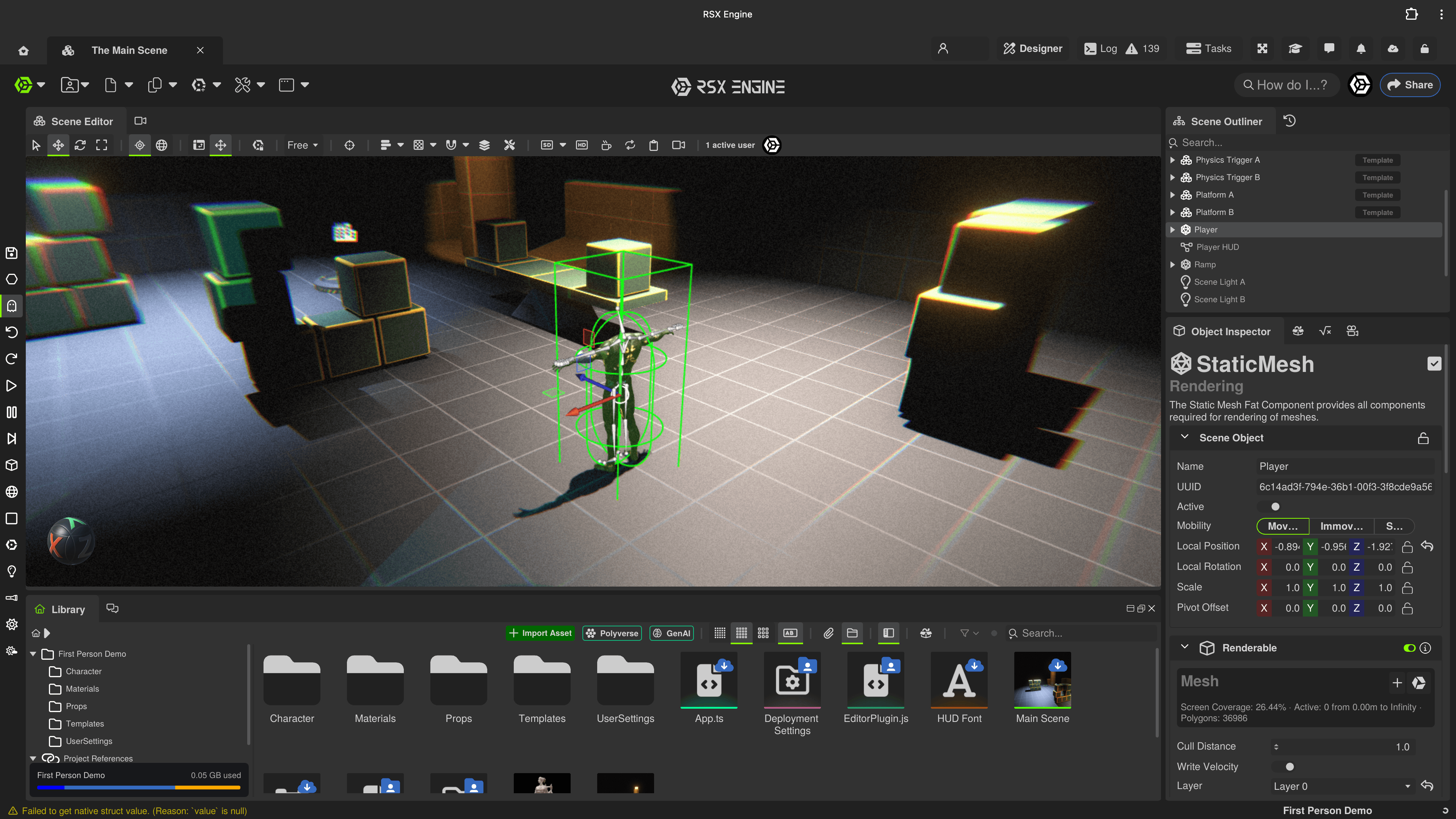Viewport: 1456px width, 819px height.
Task: Click the lightbulb icon in left sidebar
Action: 11,571
